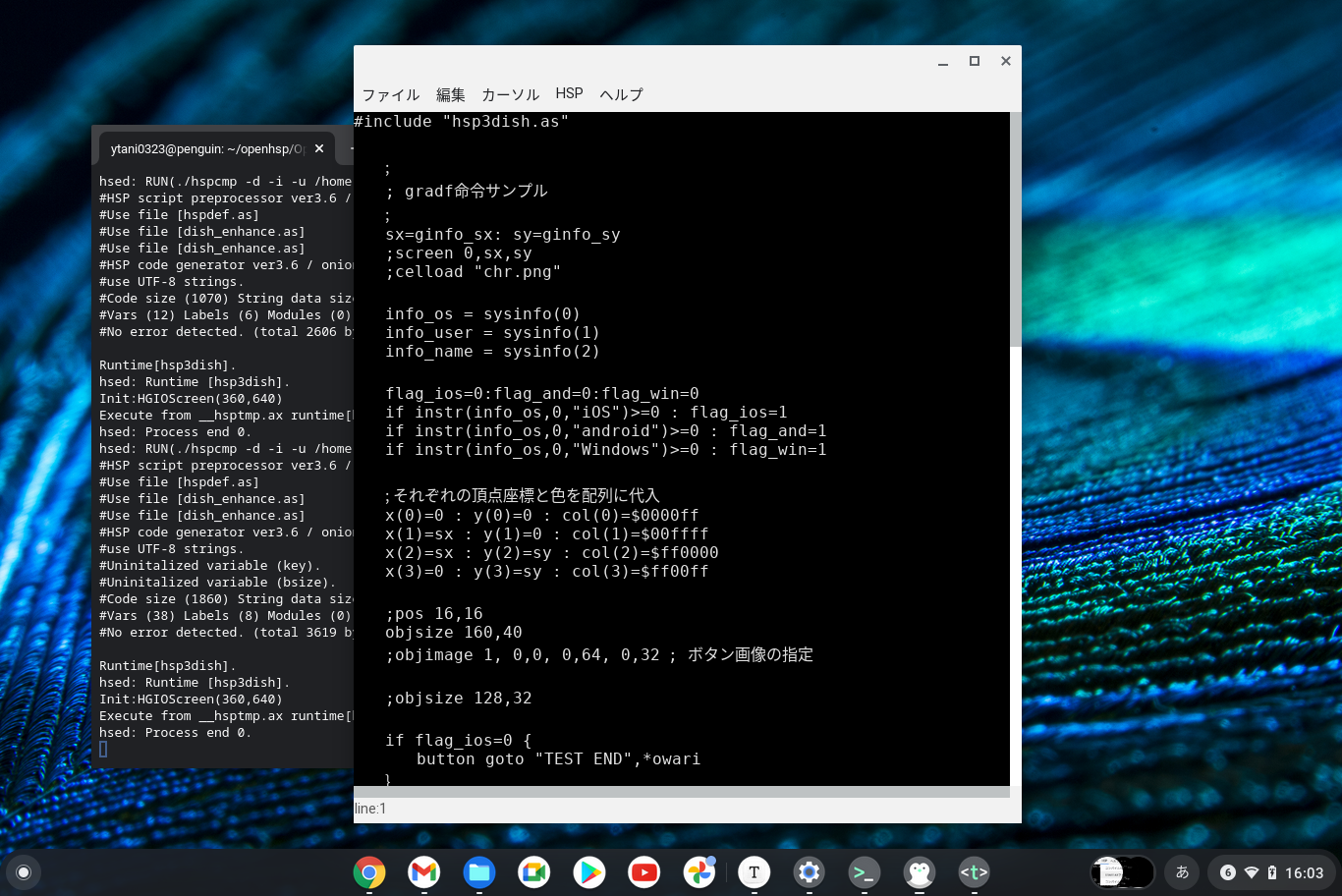Click the info_name = sysinfo(2) line
Viewport: 1342px width, 896px height.
(x=492, y=352)
